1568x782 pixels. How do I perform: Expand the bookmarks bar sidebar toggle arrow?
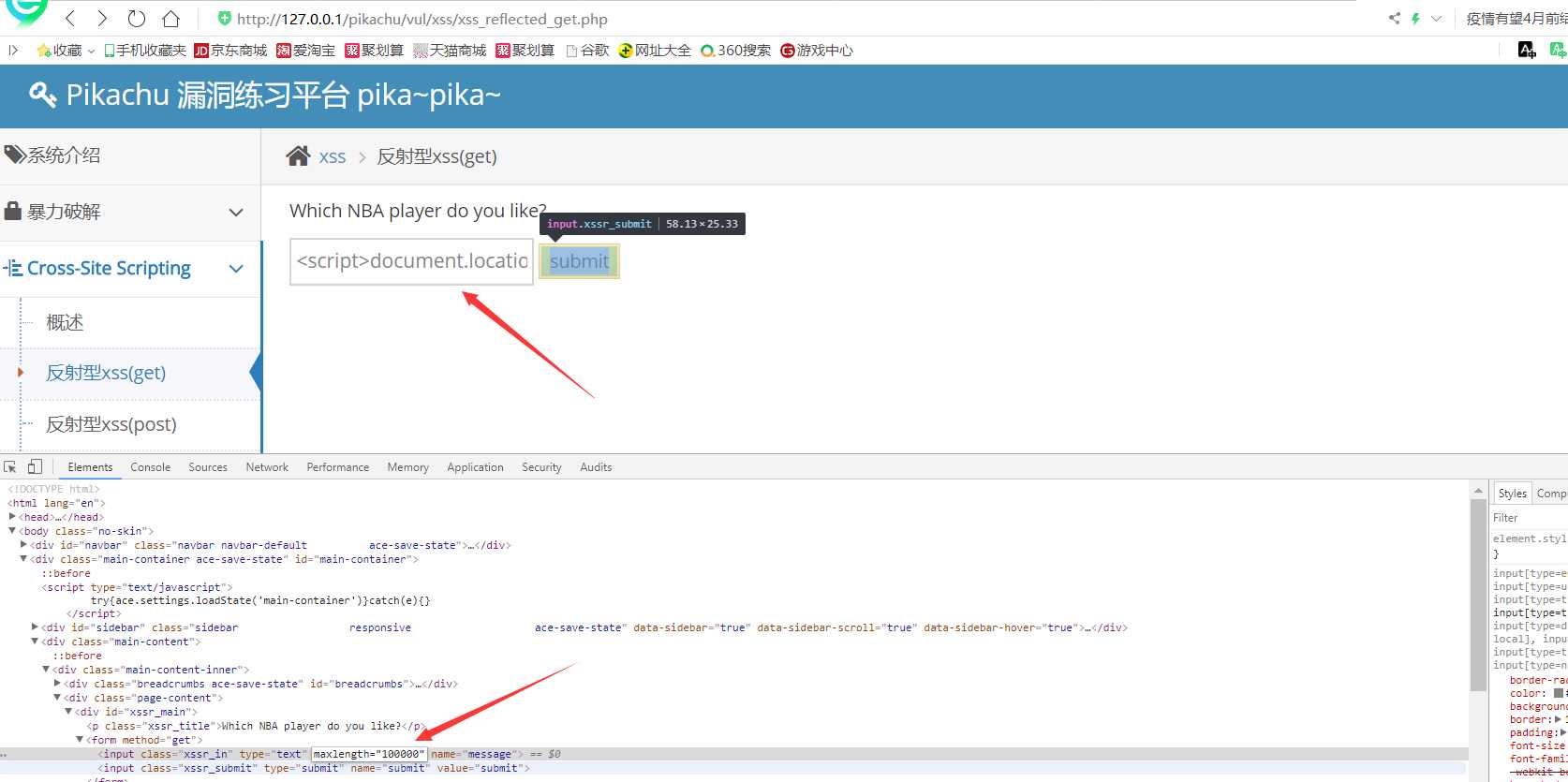pos(13,50)
